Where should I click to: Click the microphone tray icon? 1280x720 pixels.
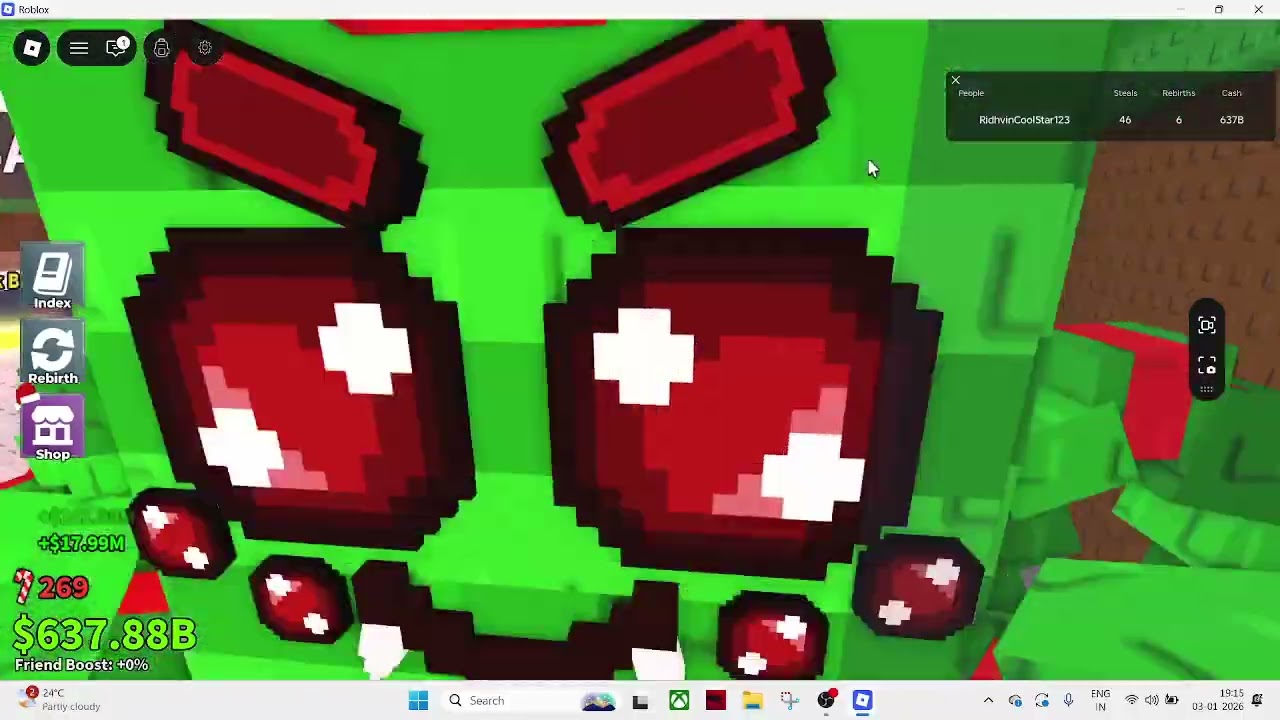1068,701
